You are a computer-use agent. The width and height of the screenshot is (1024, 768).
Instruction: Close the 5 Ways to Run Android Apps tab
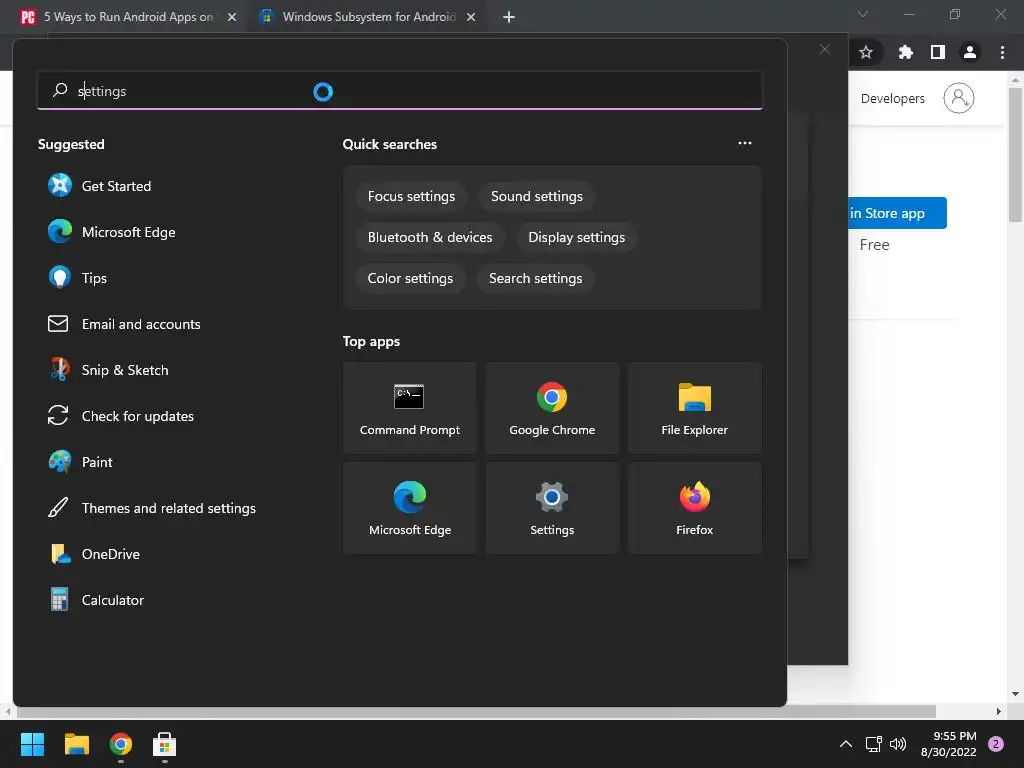[231, 18]
